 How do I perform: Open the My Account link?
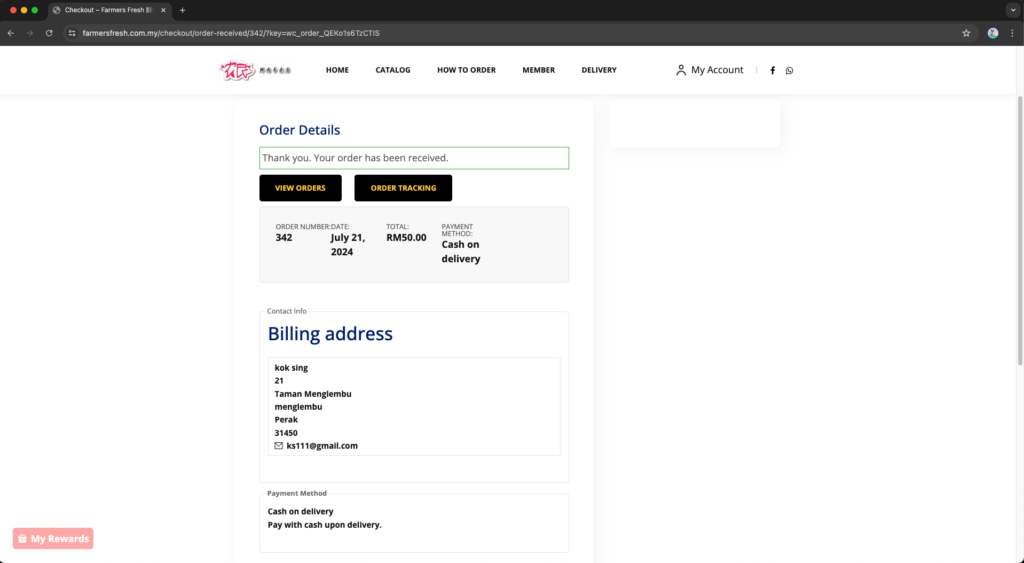point(710,70)
